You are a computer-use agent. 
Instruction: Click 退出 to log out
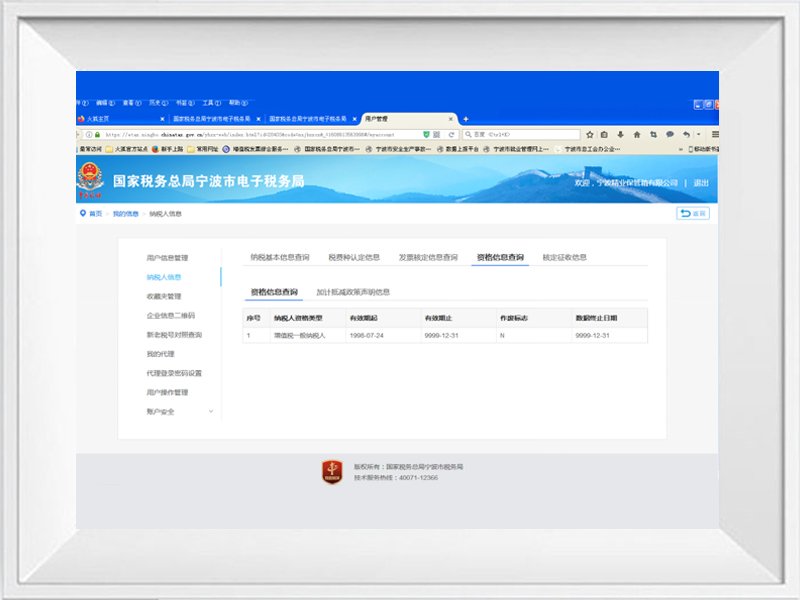point(701,183)
